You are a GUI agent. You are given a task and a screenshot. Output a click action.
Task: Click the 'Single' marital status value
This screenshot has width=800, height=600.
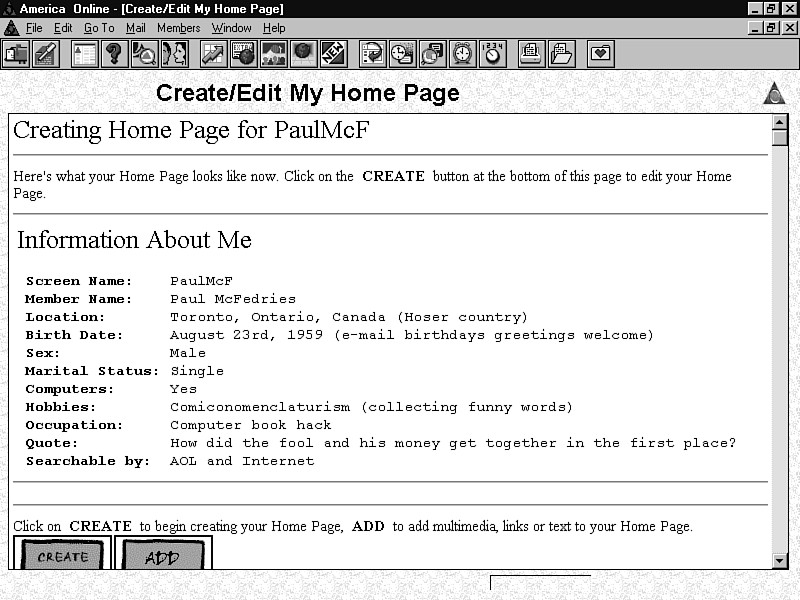(197, 371)
